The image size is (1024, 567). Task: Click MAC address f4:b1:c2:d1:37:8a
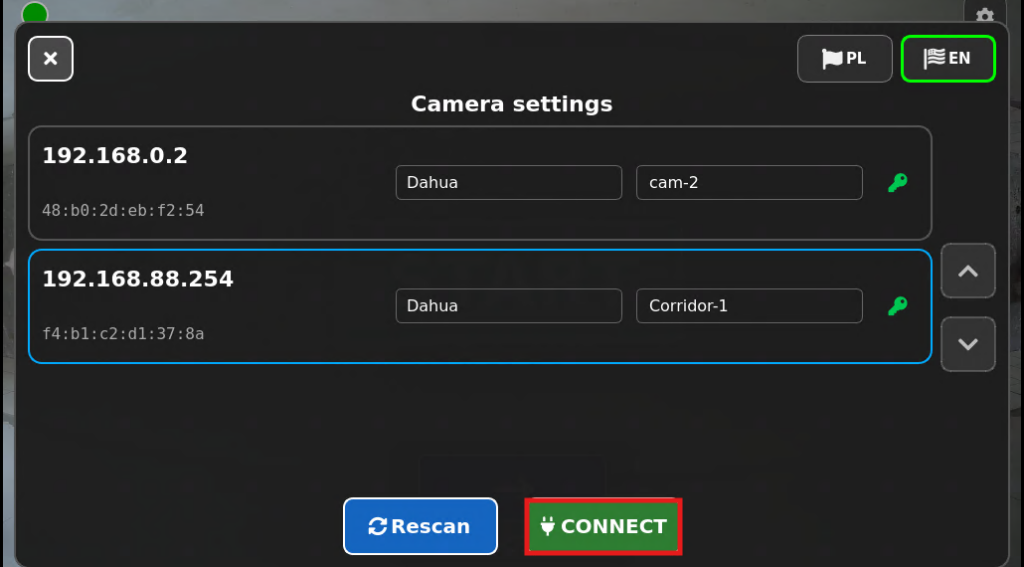[x=123, y=334]
